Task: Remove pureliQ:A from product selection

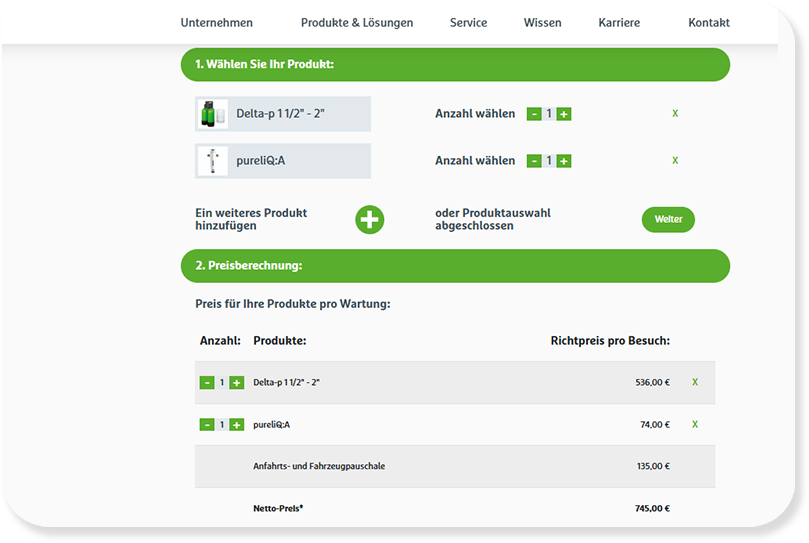Action: [675, 161]
